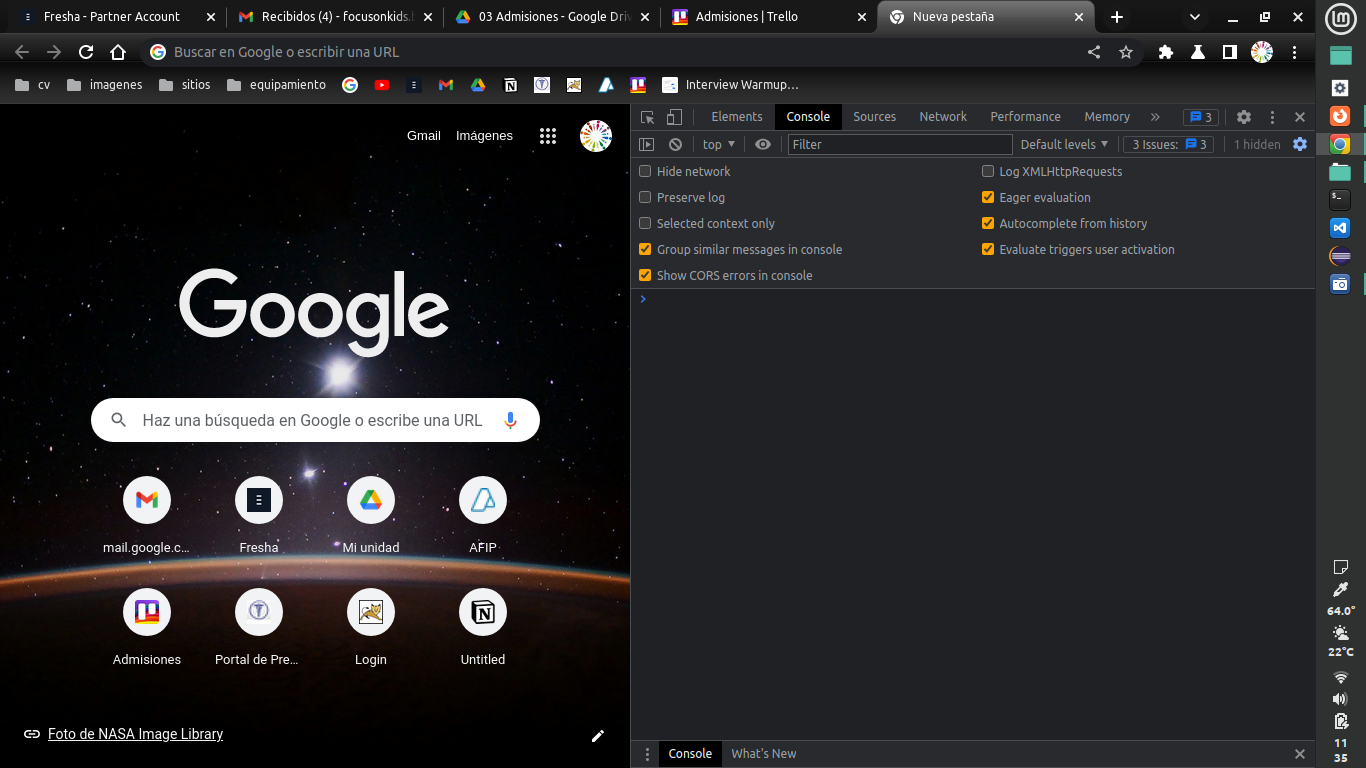Open the Untitled Notion shortcut

click(x=483, y=628)
